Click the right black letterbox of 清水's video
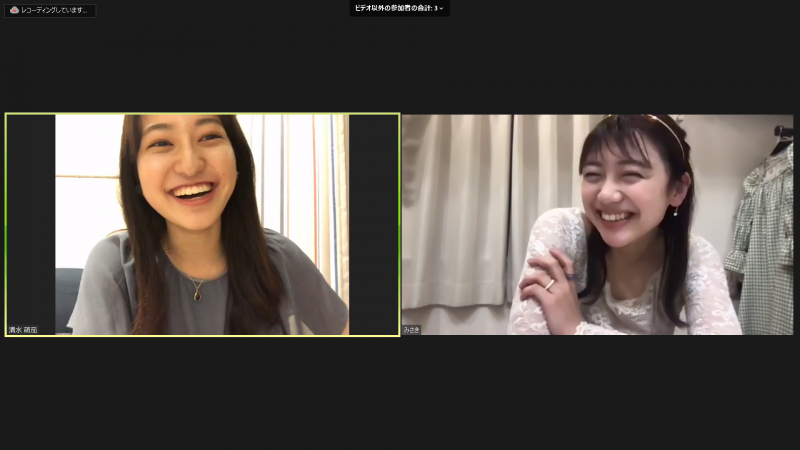 (373, 224)
